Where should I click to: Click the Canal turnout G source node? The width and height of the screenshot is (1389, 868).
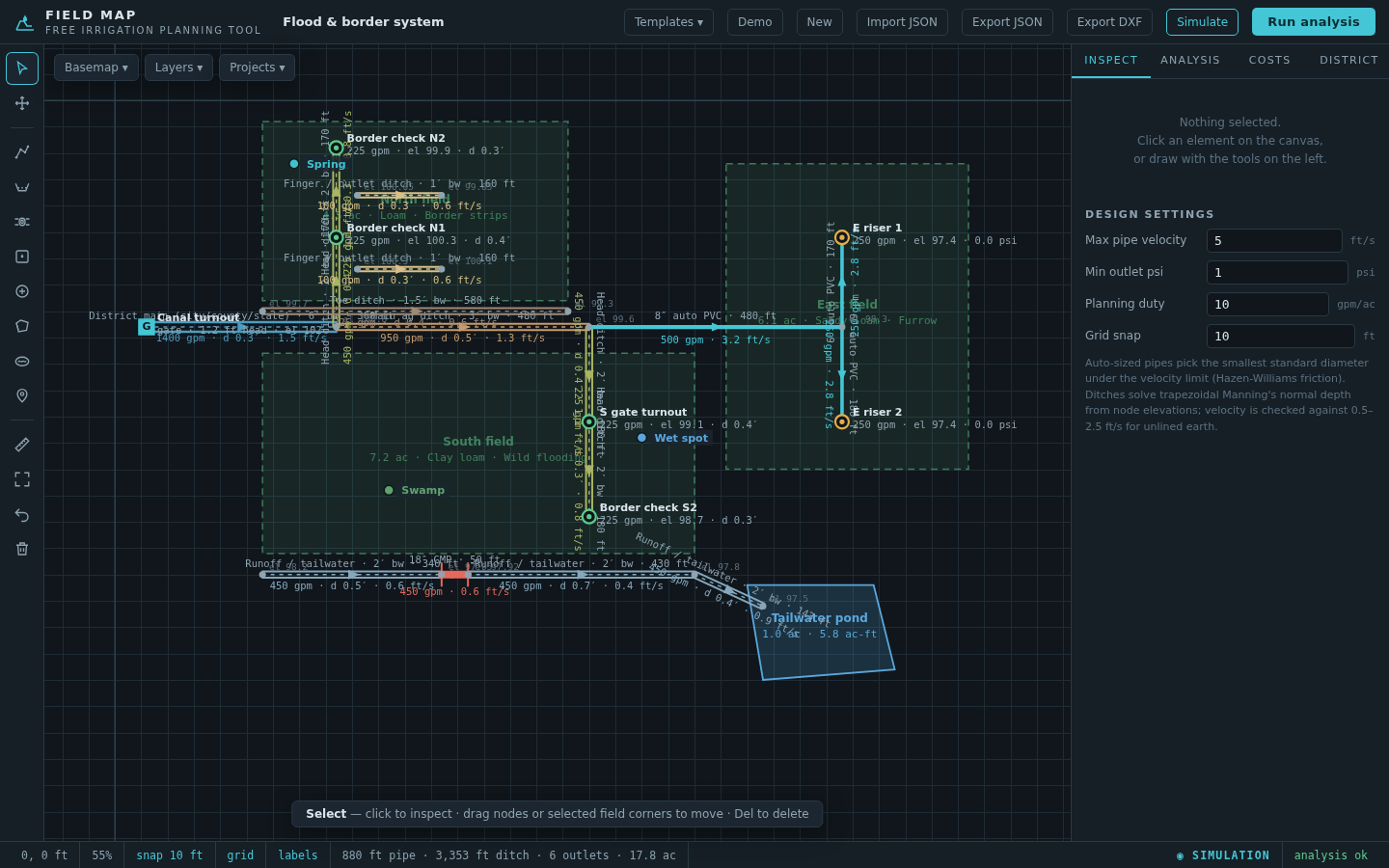coord(147,327)
